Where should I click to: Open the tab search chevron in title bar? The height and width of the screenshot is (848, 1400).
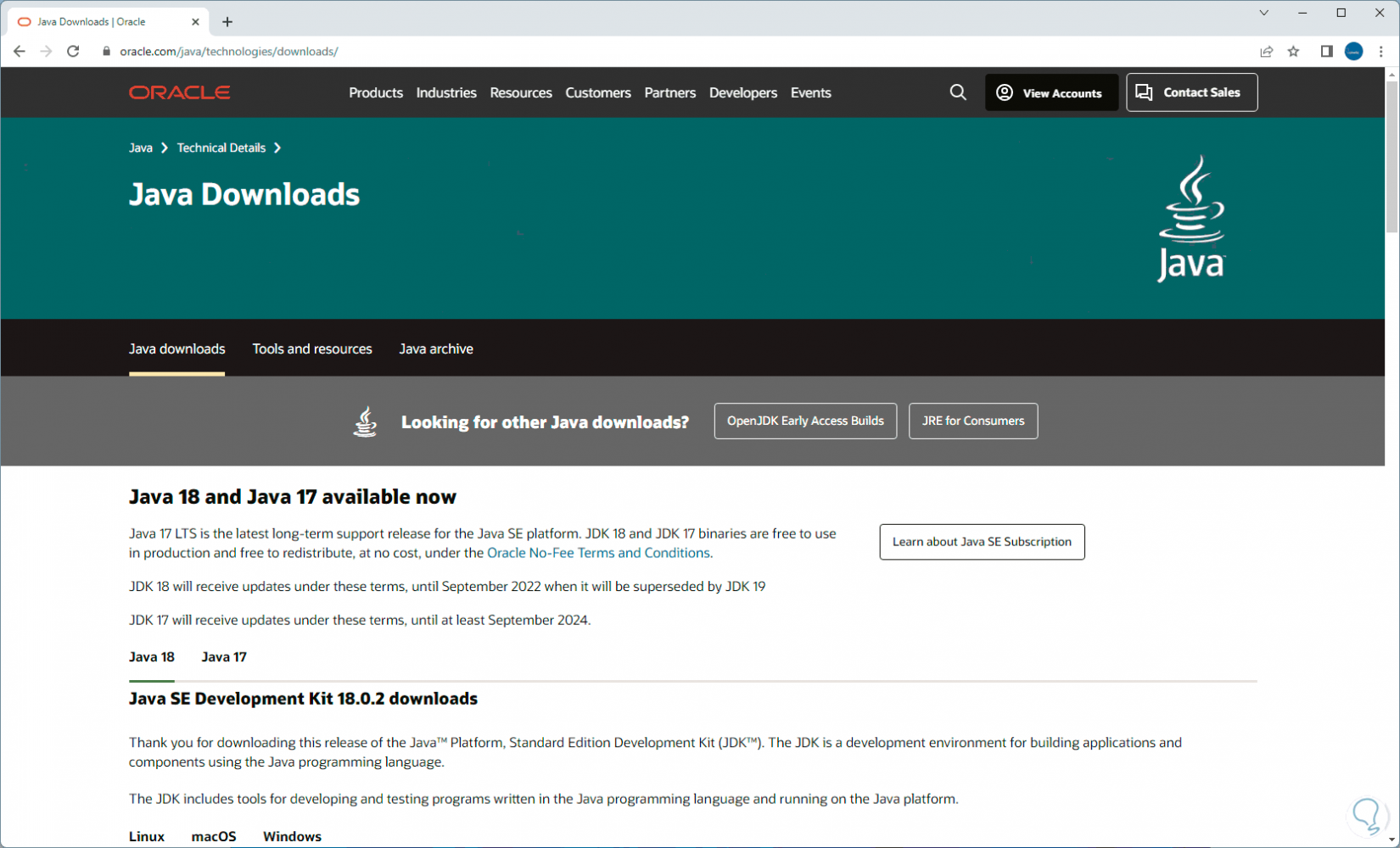tap(1264, 13)
